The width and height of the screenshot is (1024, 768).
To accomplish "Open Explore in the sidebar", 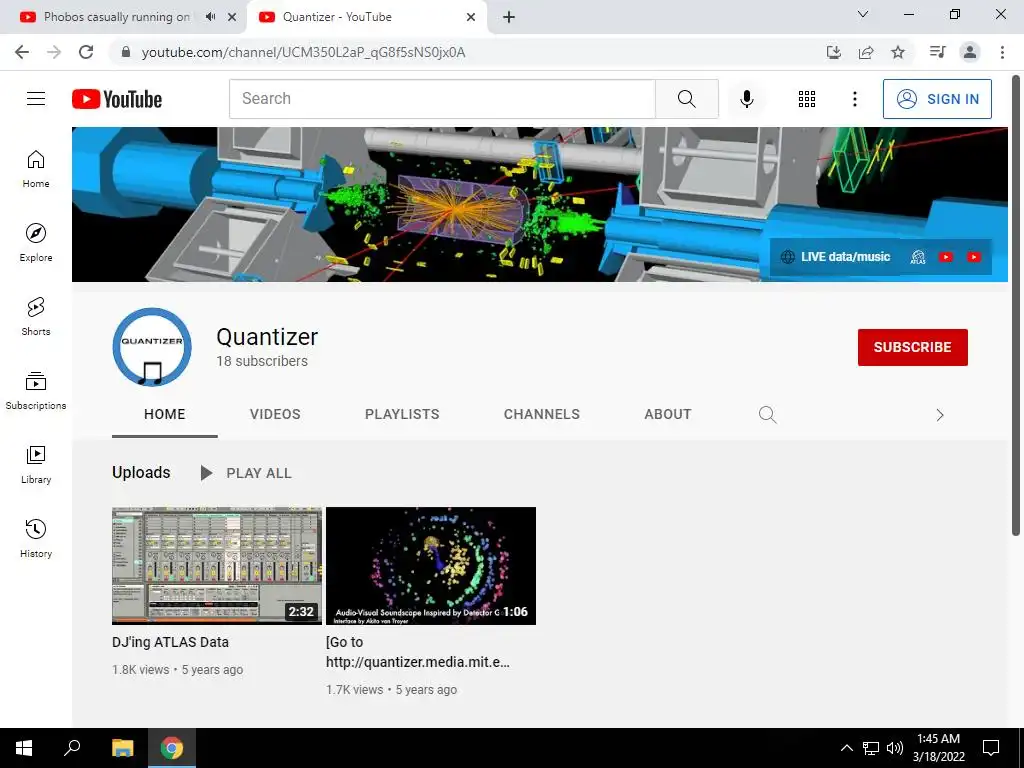I will point(36,243).
